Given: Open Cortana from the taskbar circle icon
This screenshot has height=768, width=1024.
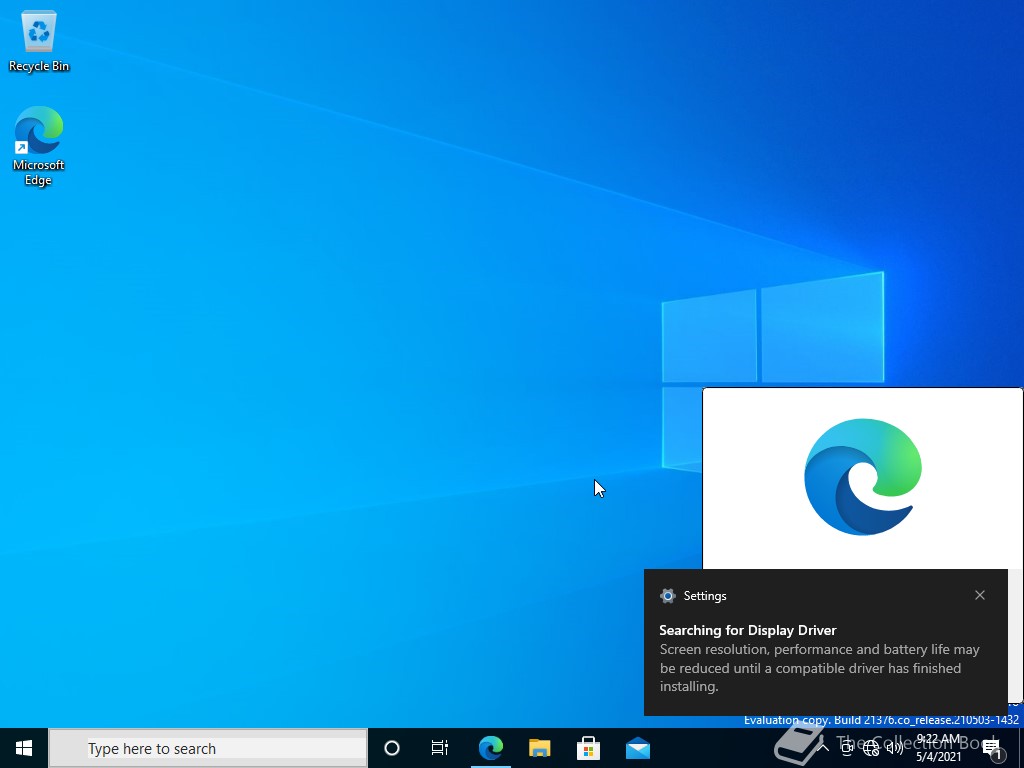Looking at the screenshot, I should tap(392, 748).
